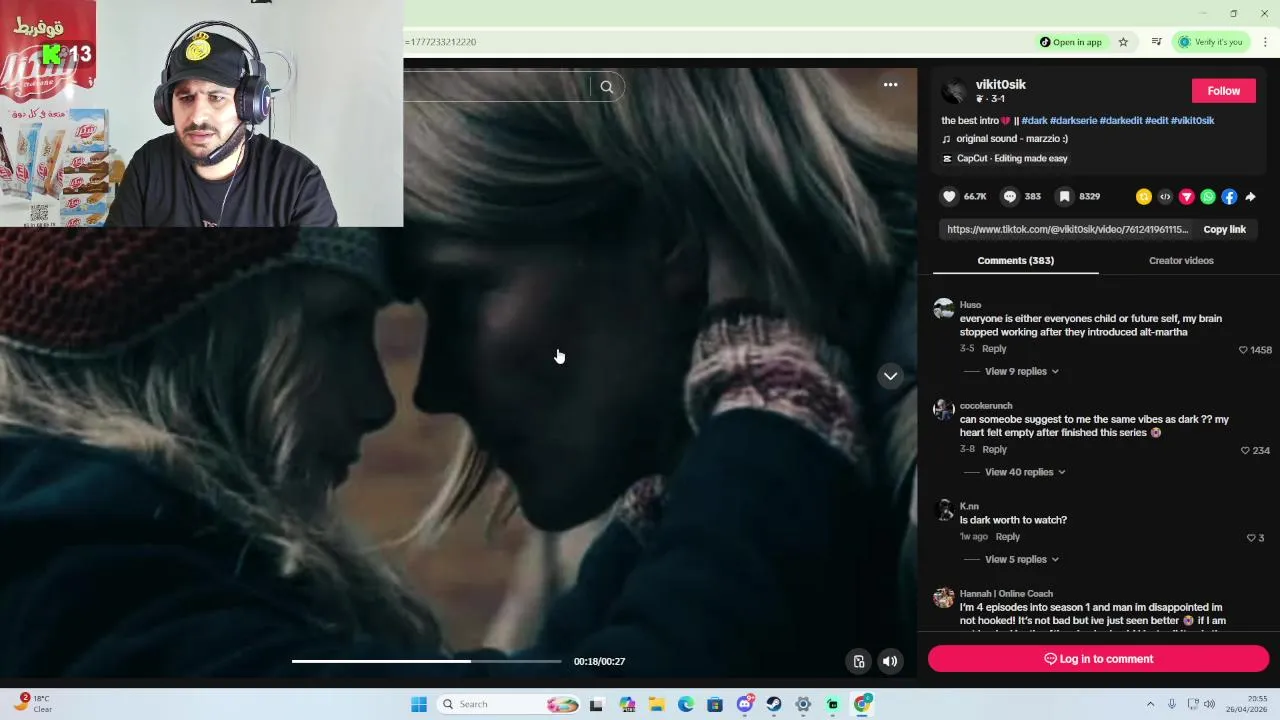Open vikit0sik's profile avatar
The height and width of the screenshot is (720, 1280).
(x=955, y=91)
